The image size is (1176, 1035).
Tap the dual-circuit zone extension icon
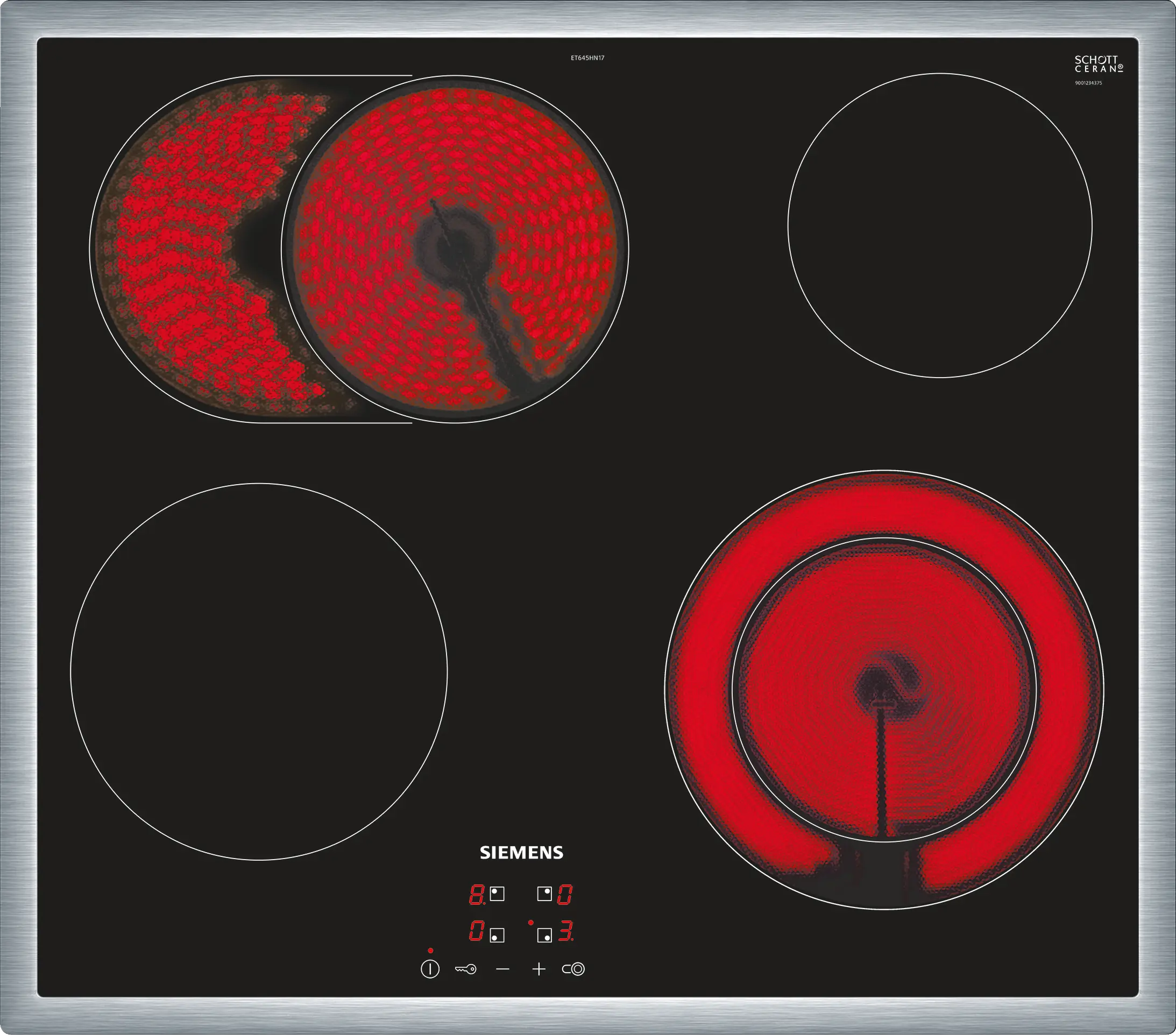tap(573, 969)
